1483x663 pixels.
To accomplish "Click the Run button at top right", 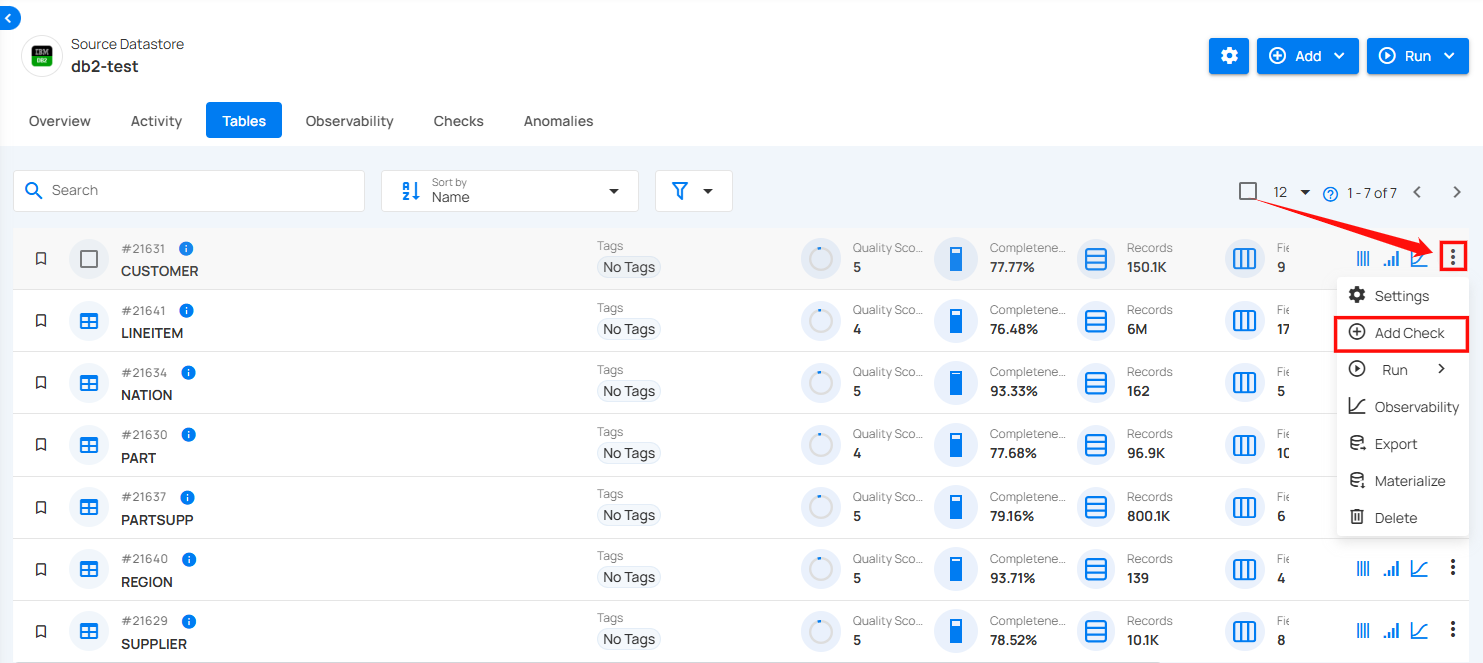I will [x=1417, y=56].
